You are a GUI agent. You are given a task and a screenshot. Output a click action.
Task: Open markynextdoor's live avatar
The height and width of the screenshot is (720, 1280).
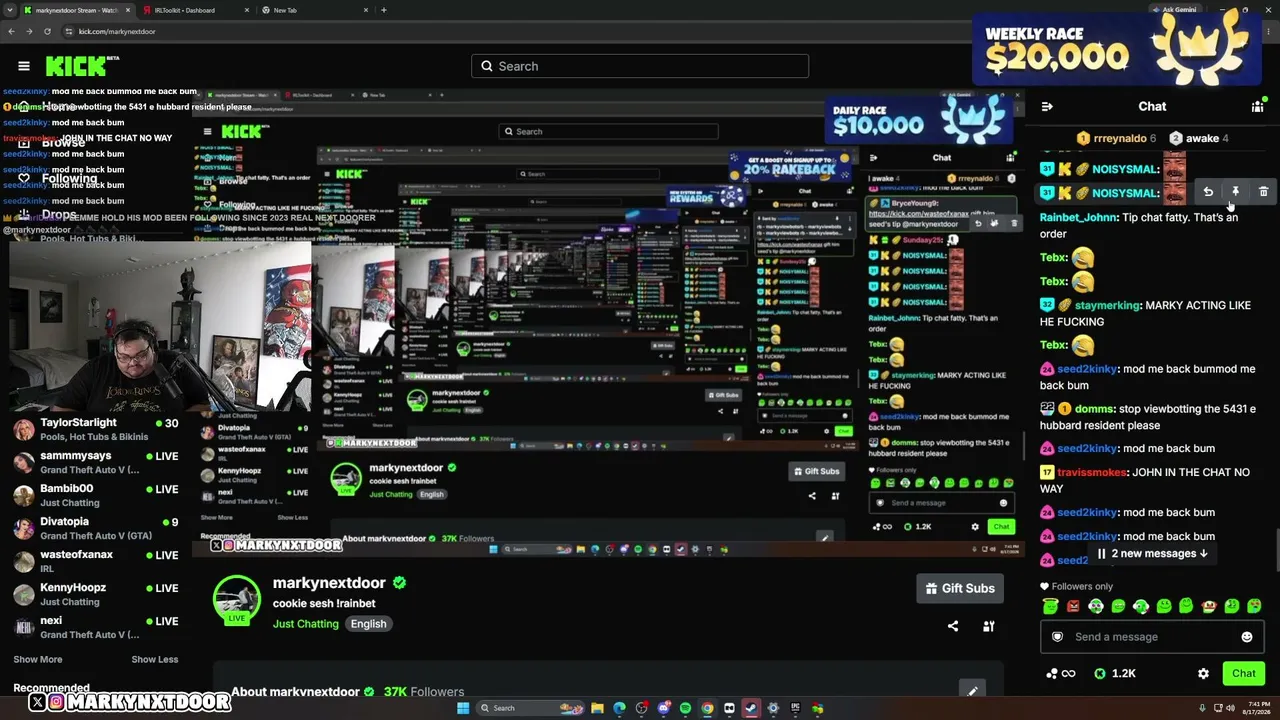pos(237,600)
